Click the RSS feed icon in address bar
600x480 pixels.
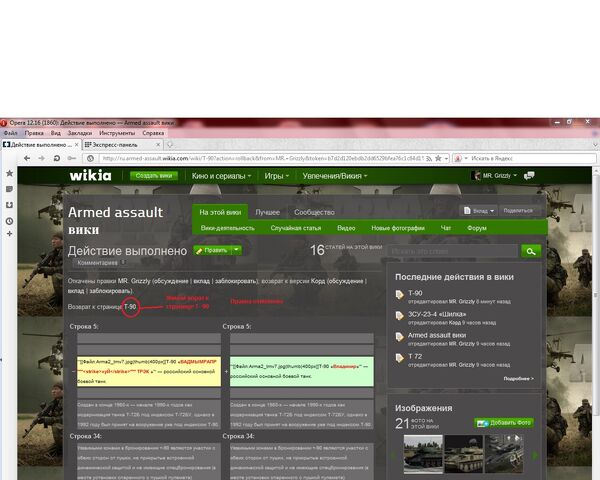click(x=429, y=158)
